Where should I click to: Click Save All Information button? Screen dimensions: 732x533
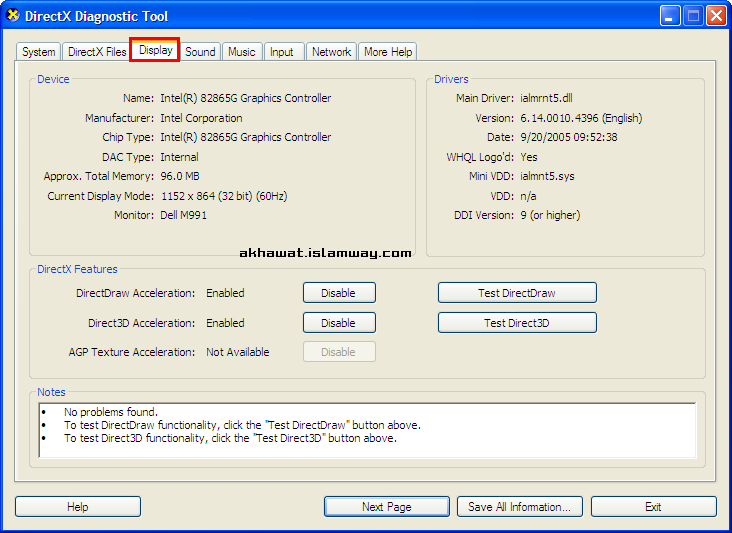[520, 507]
